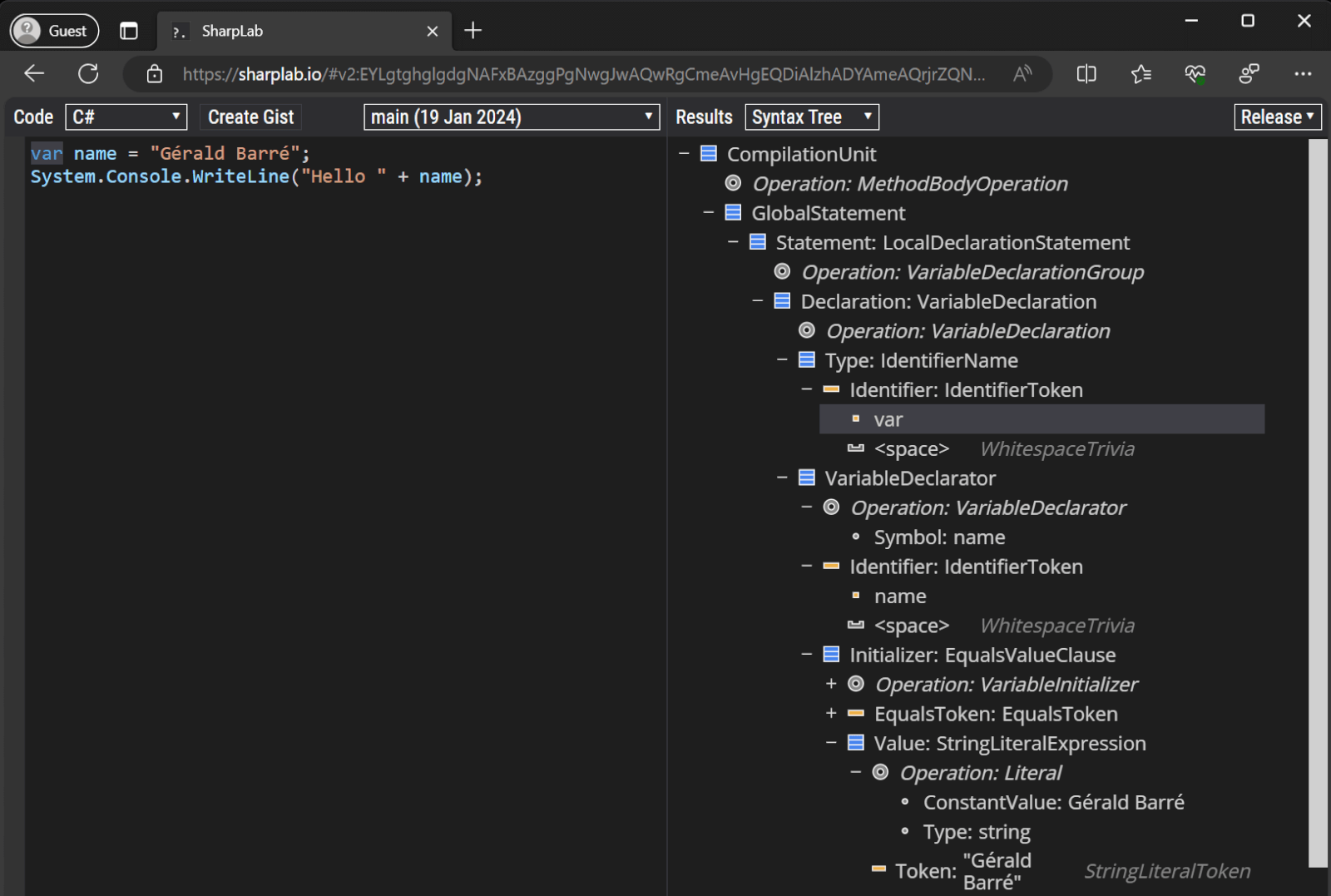Click the Create Gist button
Viewport: 1331px width, 896px height.
coord(250,116)
